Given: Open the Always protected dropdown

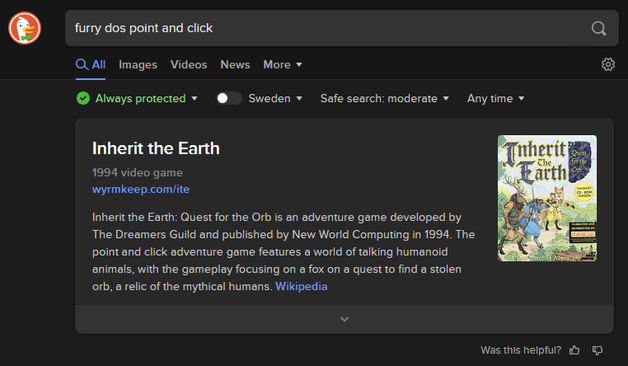Looking at the screenshot, I should point(146,98).
